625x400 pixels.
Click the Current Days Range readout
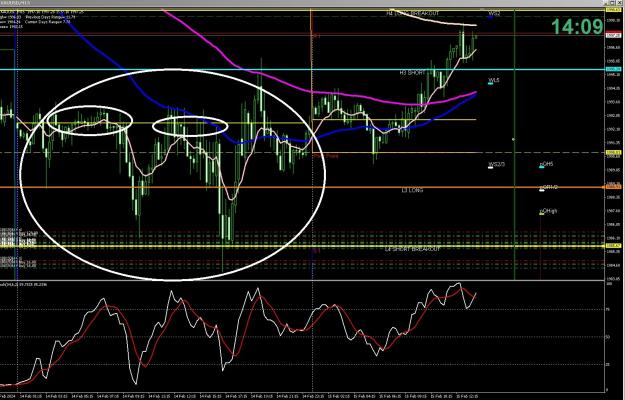click(49, 22)
